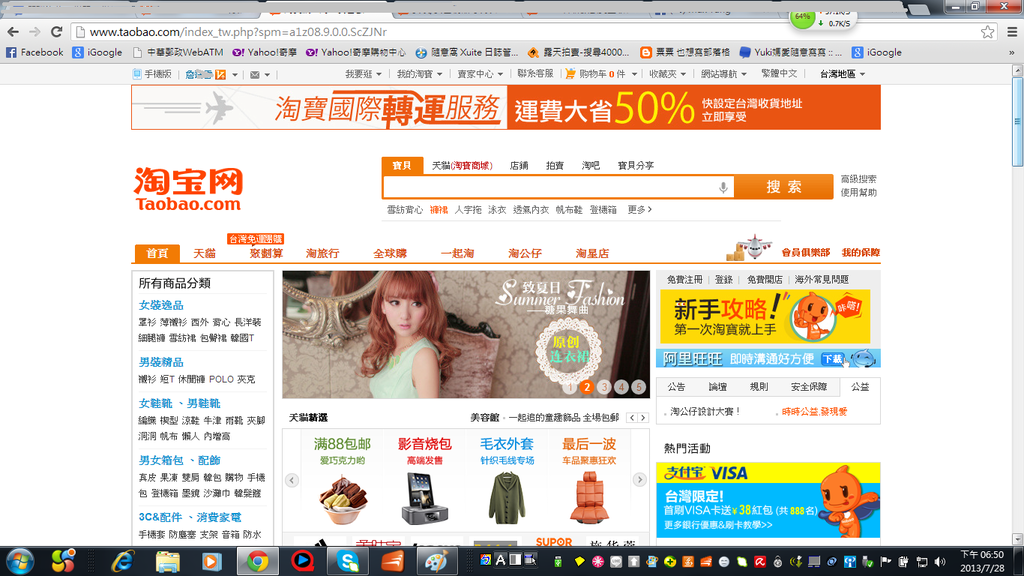The image size is (1024, 576).
Task: Open the 满88包邮 chocolate promo
Action: click(x=342, y=480)
